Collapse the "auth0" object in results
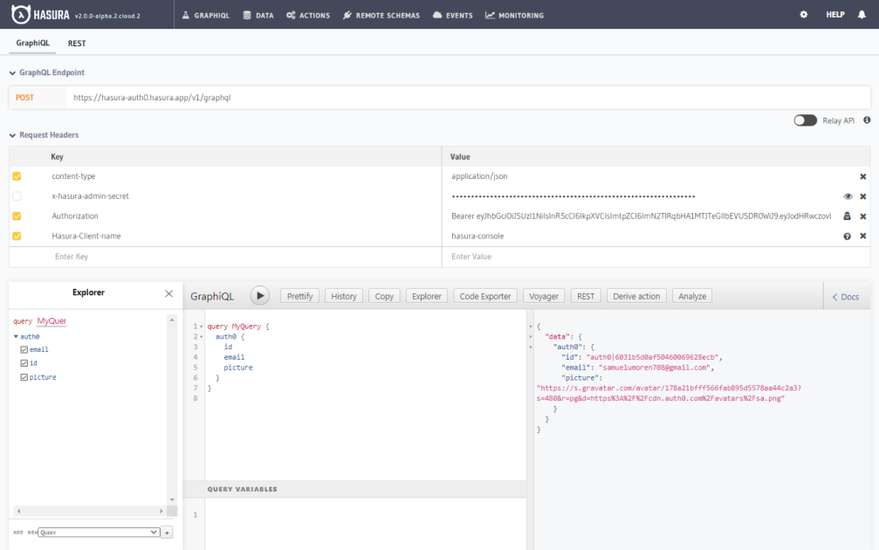 click(x=530, y=347)
